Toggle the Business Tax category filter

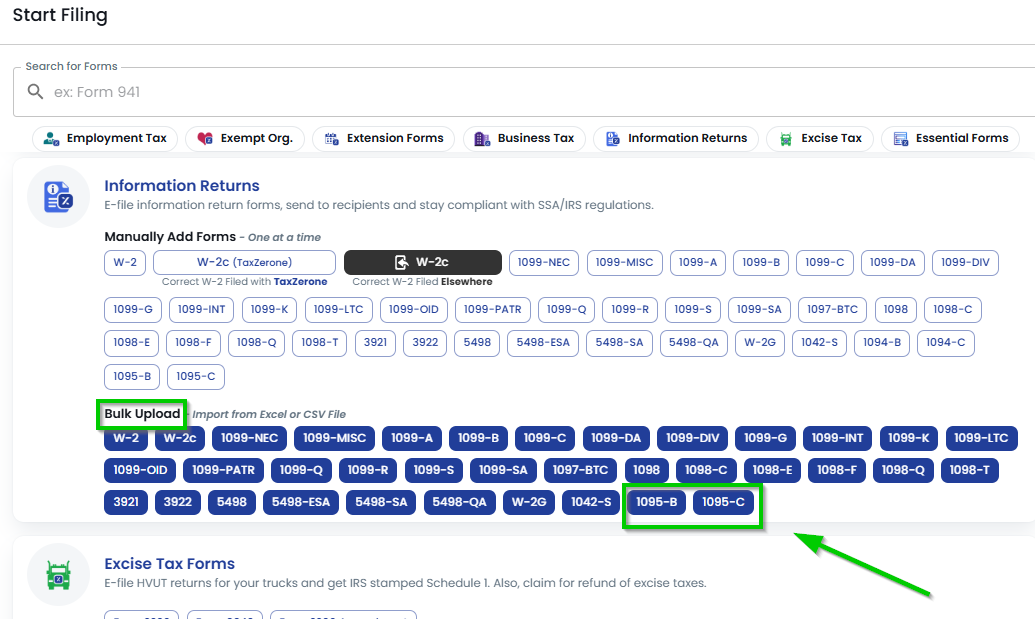click(x=524, y=138)
